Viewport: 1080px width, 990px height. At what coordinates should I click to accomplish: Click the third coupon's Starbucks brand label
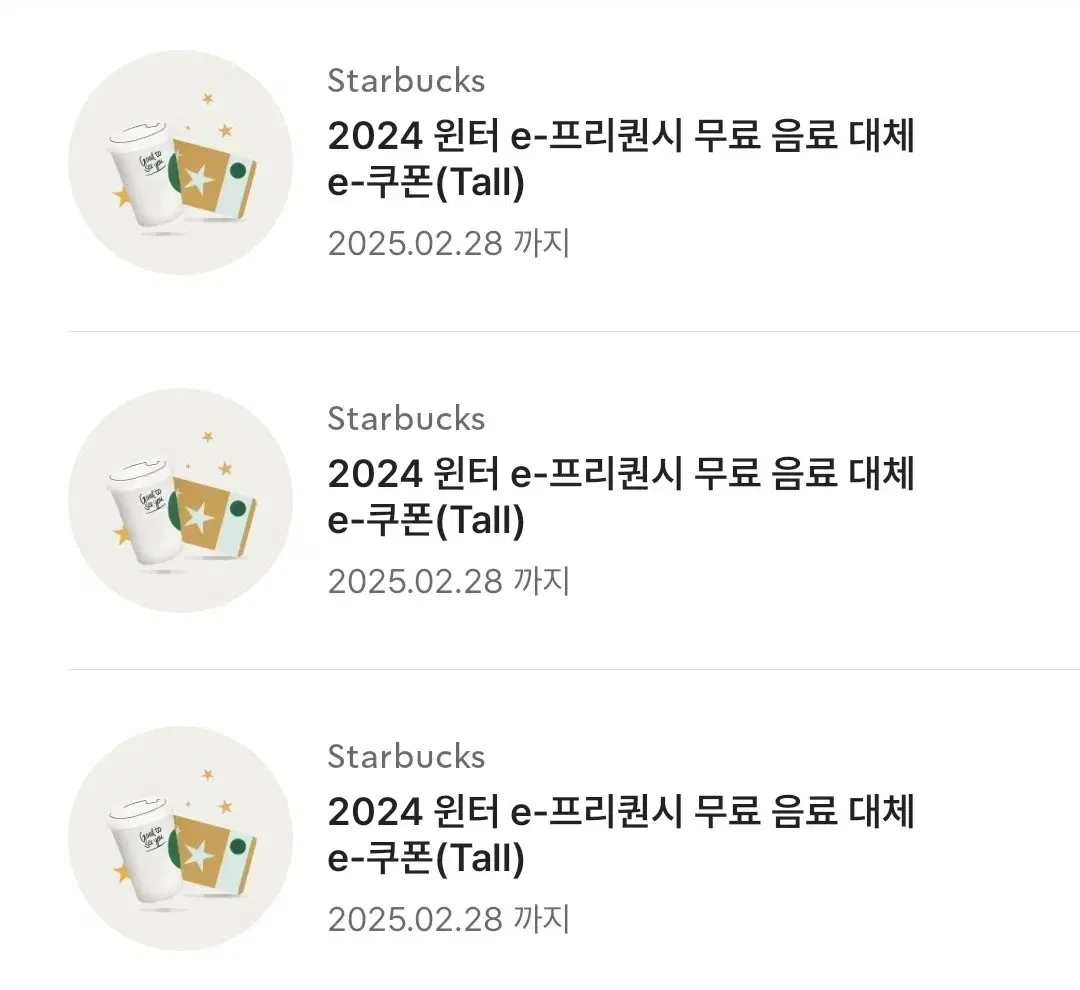[406, 756]
